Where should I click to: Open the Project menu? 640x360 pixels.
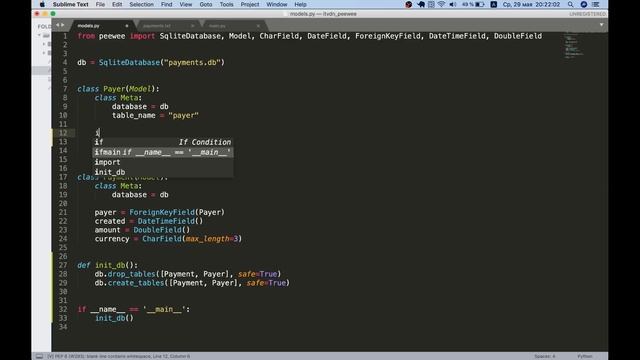tap(250, 4)
